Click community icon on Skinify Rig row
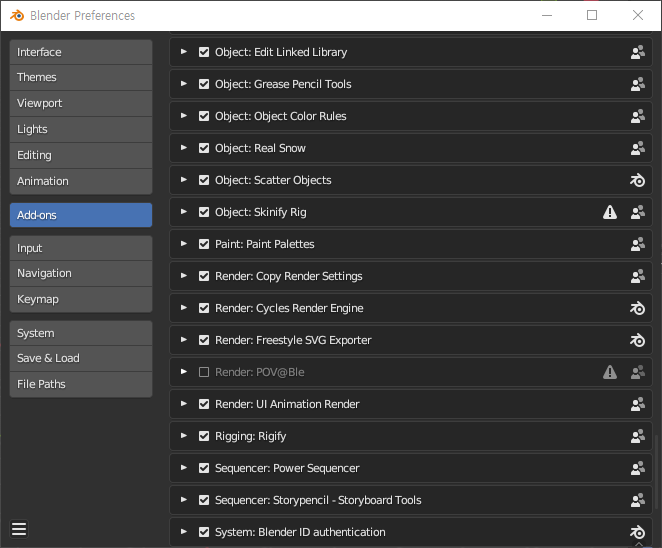This screenshot has height=548, width=662. click(x=638, y=212)
